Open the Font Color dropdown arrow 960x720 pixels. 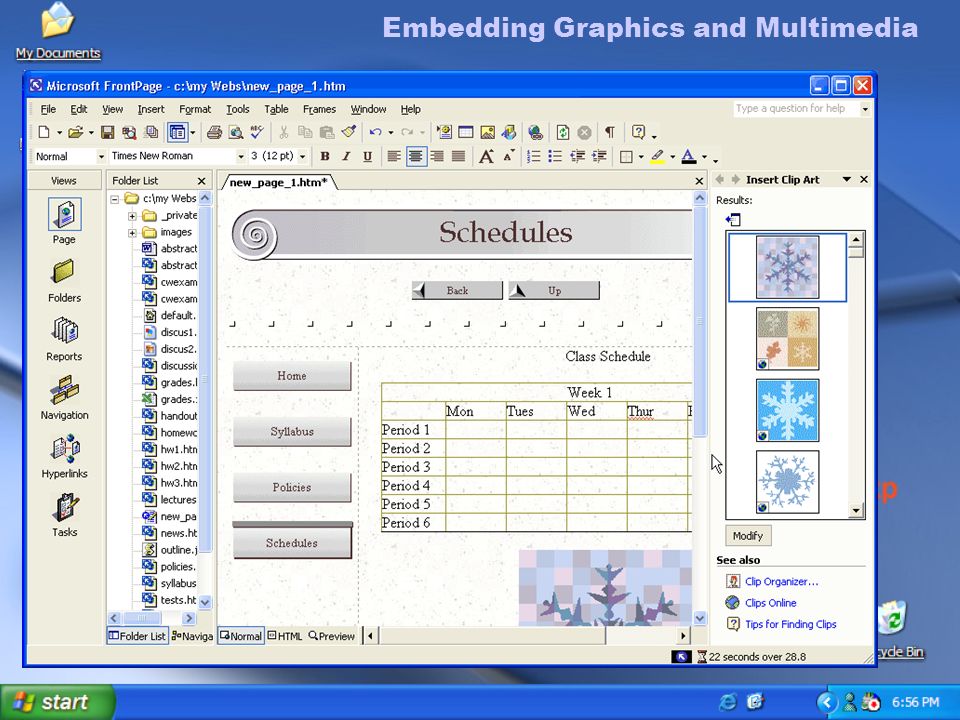[x=705, y=157]
